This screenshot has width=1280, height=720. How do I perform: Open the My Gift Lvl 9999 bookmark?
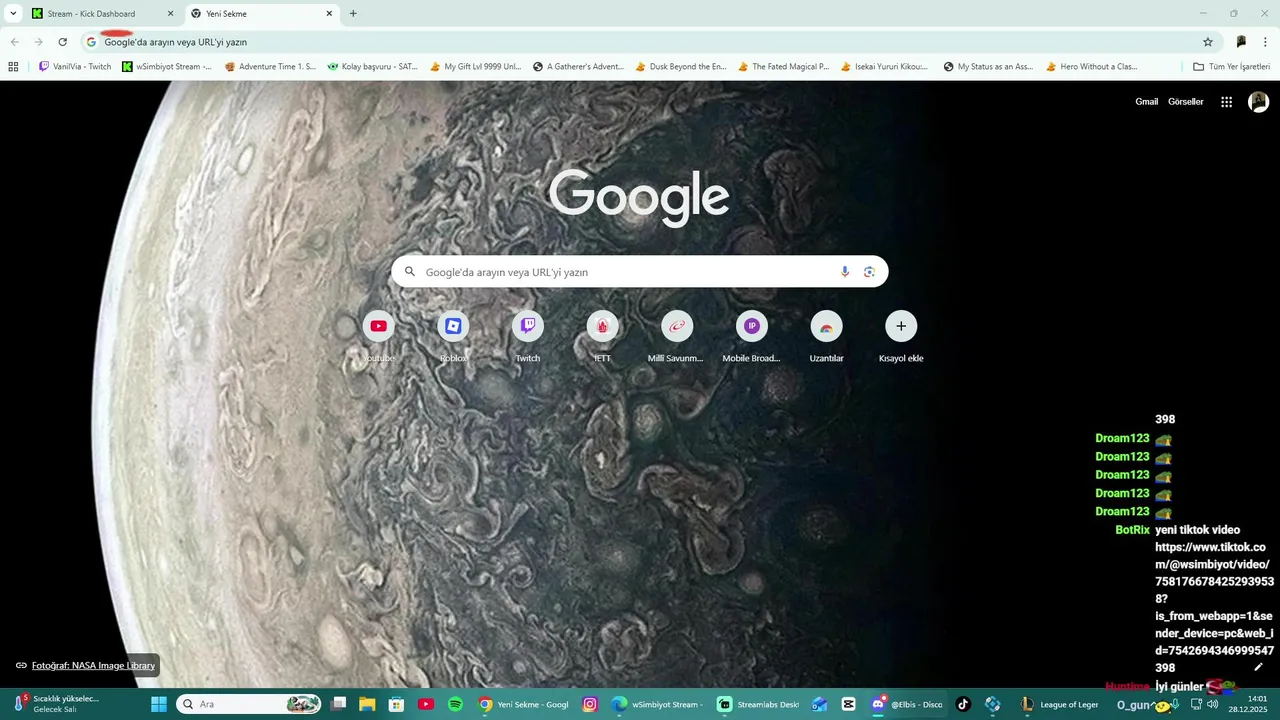click(475, 67)
